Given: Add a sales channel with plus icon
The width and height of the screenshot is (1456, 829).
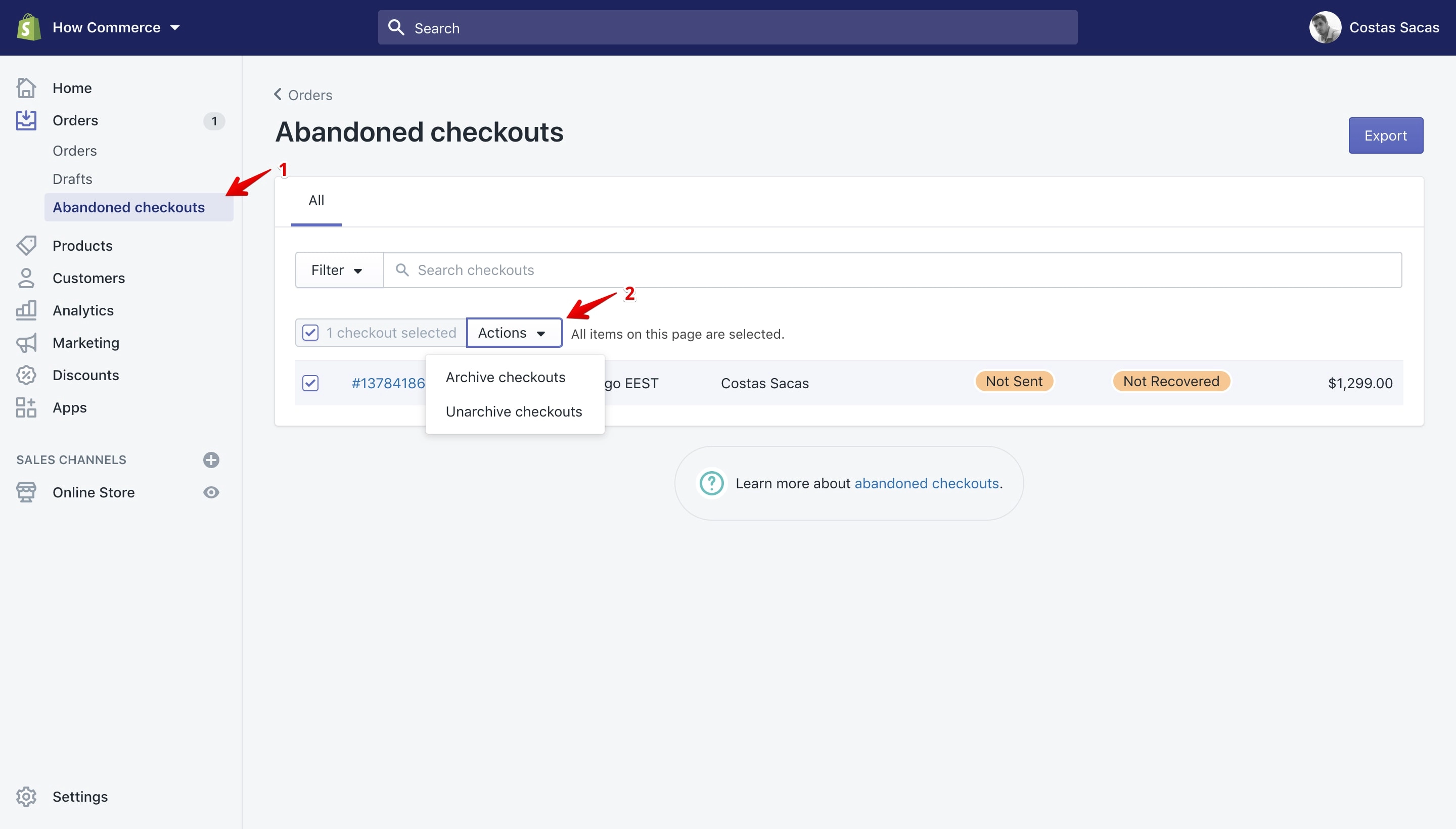Looking at the screenshot, I should (x=211, y=460).
